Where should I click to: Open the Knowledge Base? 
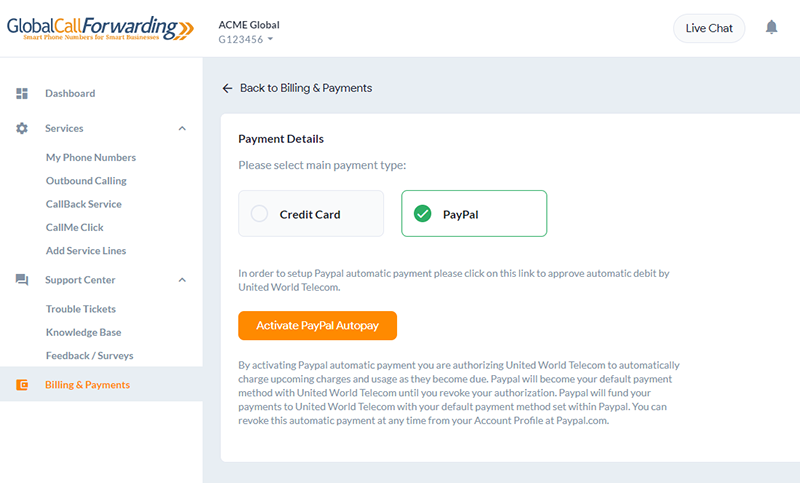point(84,332)
